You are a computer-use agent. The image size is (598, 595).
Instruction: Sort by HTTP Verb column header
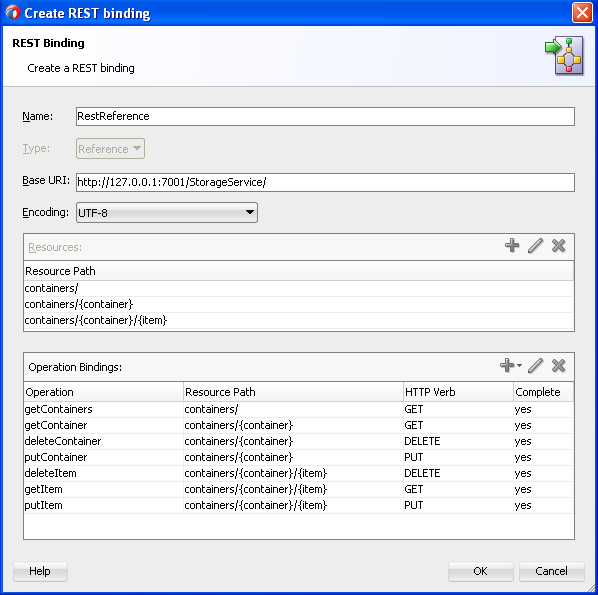pos(458,392)
